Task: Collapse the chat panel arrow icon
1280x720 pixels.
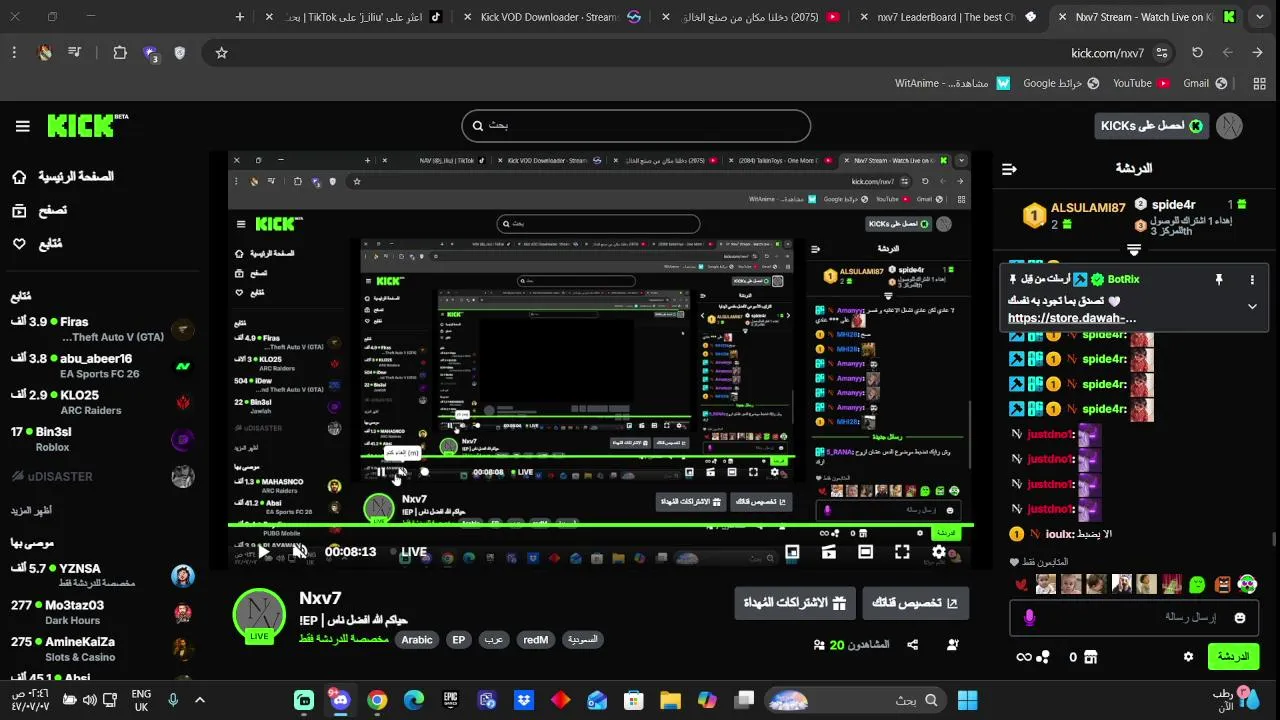Action: 1009,169
